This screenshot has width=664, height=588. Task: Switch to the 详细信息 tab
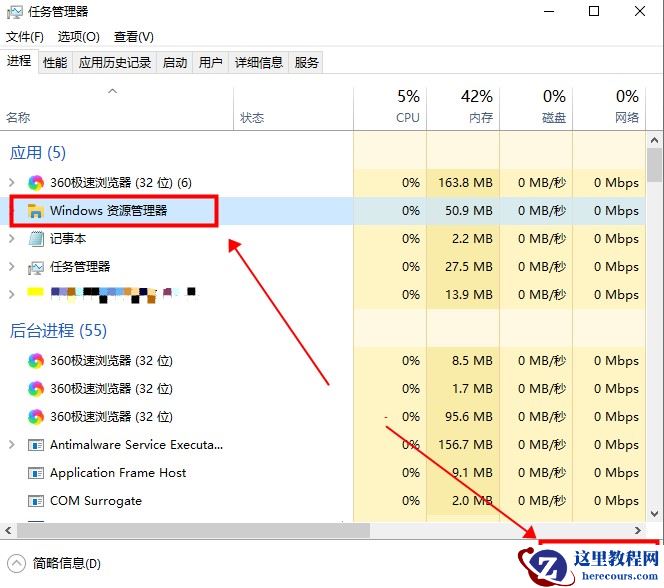pyautogui.click(x=259, y=63)
